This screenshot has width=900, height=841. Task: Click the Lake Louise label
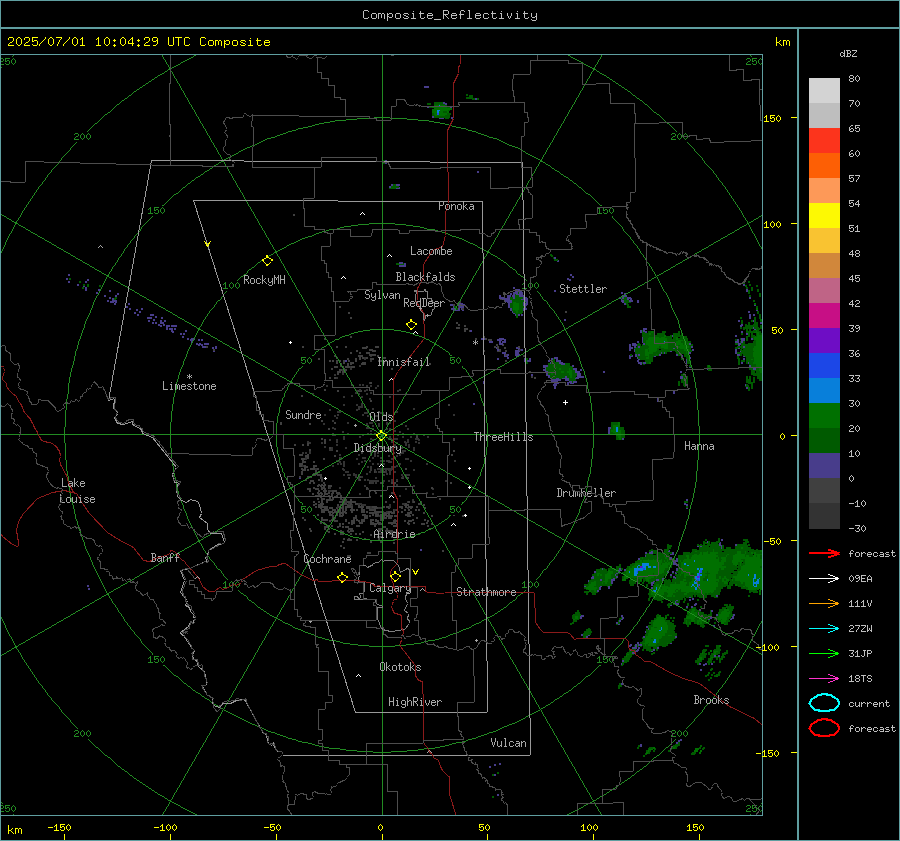click(77, 491)
